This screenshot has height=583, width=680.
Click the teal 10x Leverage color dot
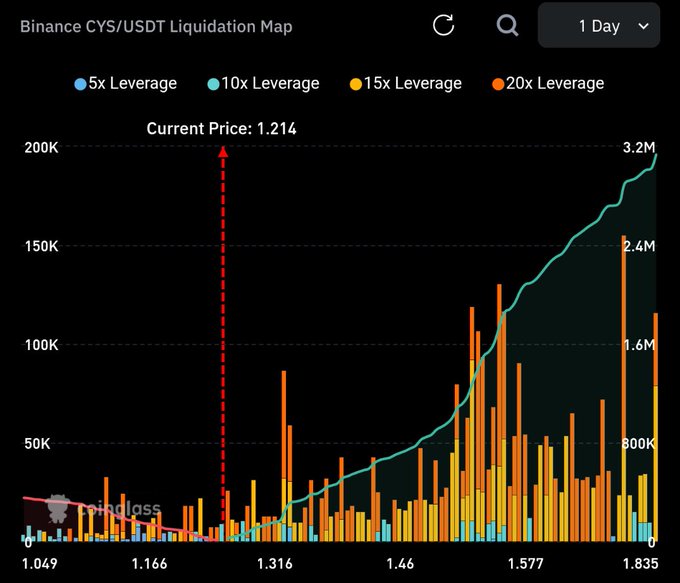point(213,84)
